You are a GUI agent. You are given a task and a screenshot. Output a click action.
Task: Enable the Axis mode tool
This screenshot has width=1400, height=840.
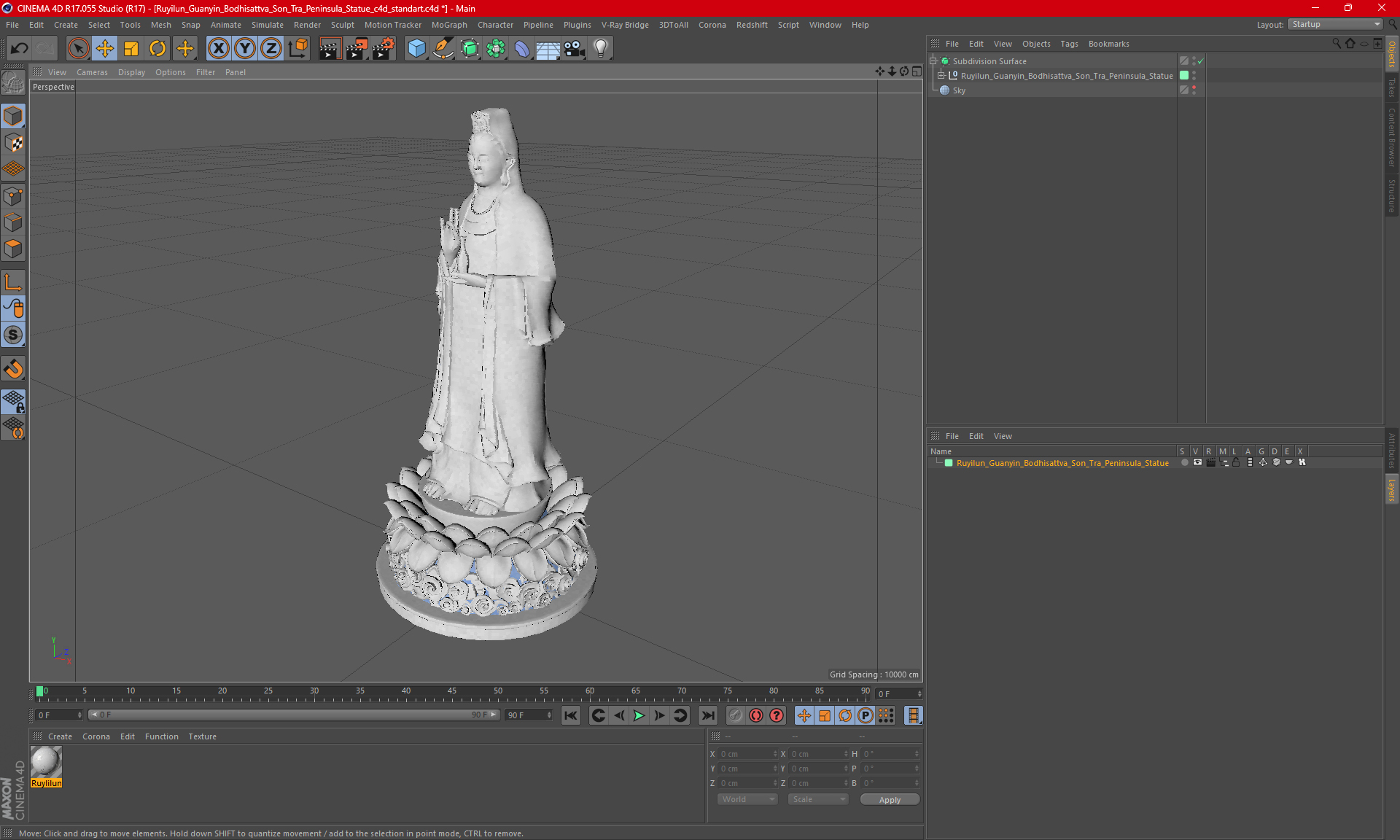[x=13, y=282]
